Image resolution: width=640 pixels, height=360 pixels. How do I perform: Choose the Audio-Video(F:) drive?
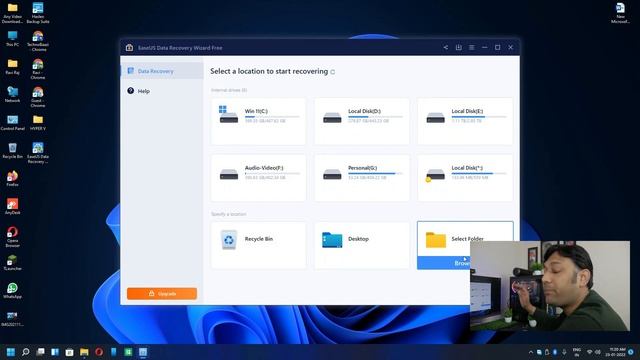258,178
